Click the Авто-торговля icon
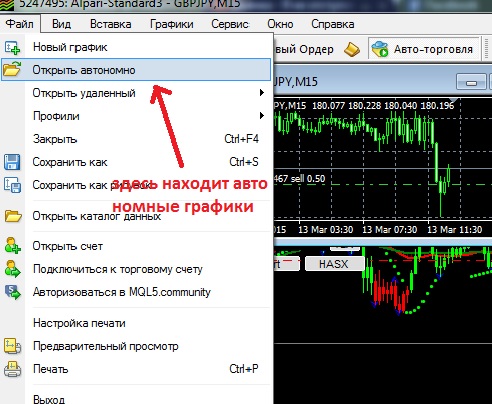The width and height of the screenshot is (492, 404). [380, 49]
